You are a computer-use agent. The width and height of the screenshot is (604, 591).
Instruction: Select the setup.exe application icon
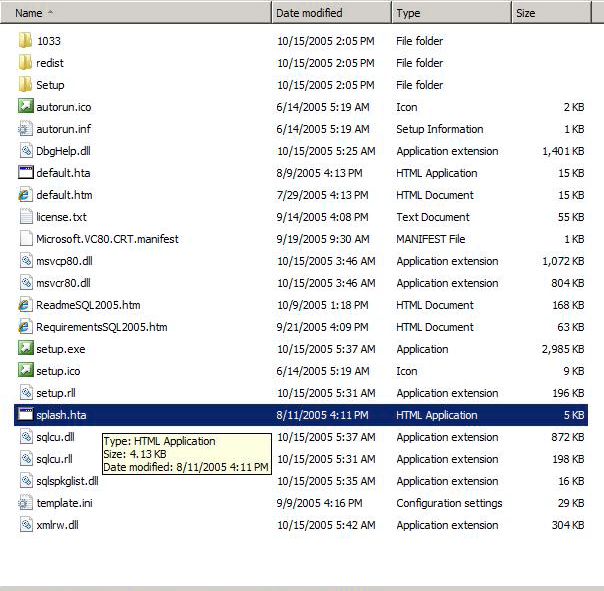tap(26, 349)
